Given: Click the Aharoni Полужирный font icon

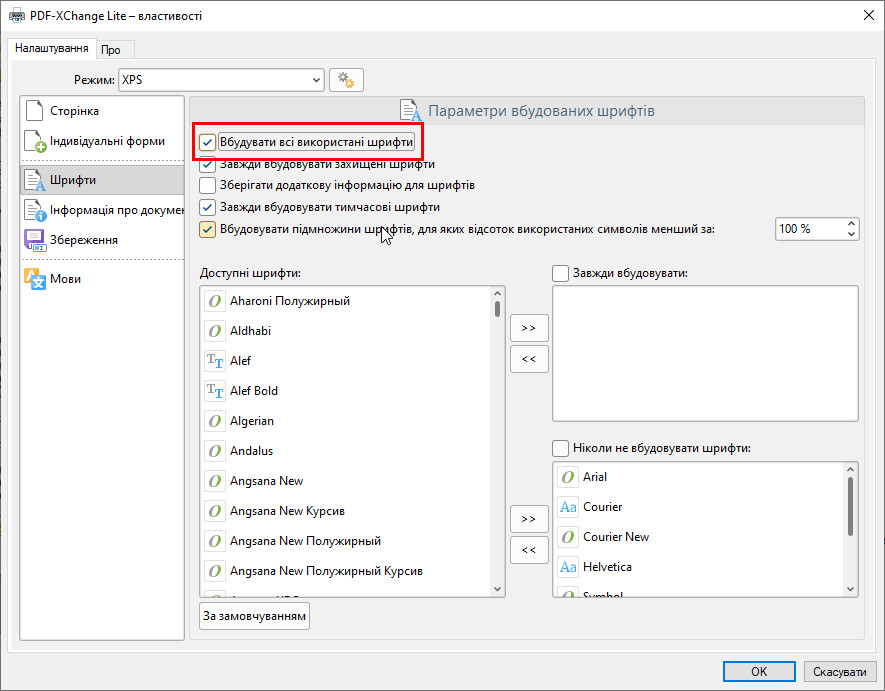Looking at the screenshot, I should pyautogui.click(x=215, y=301).
